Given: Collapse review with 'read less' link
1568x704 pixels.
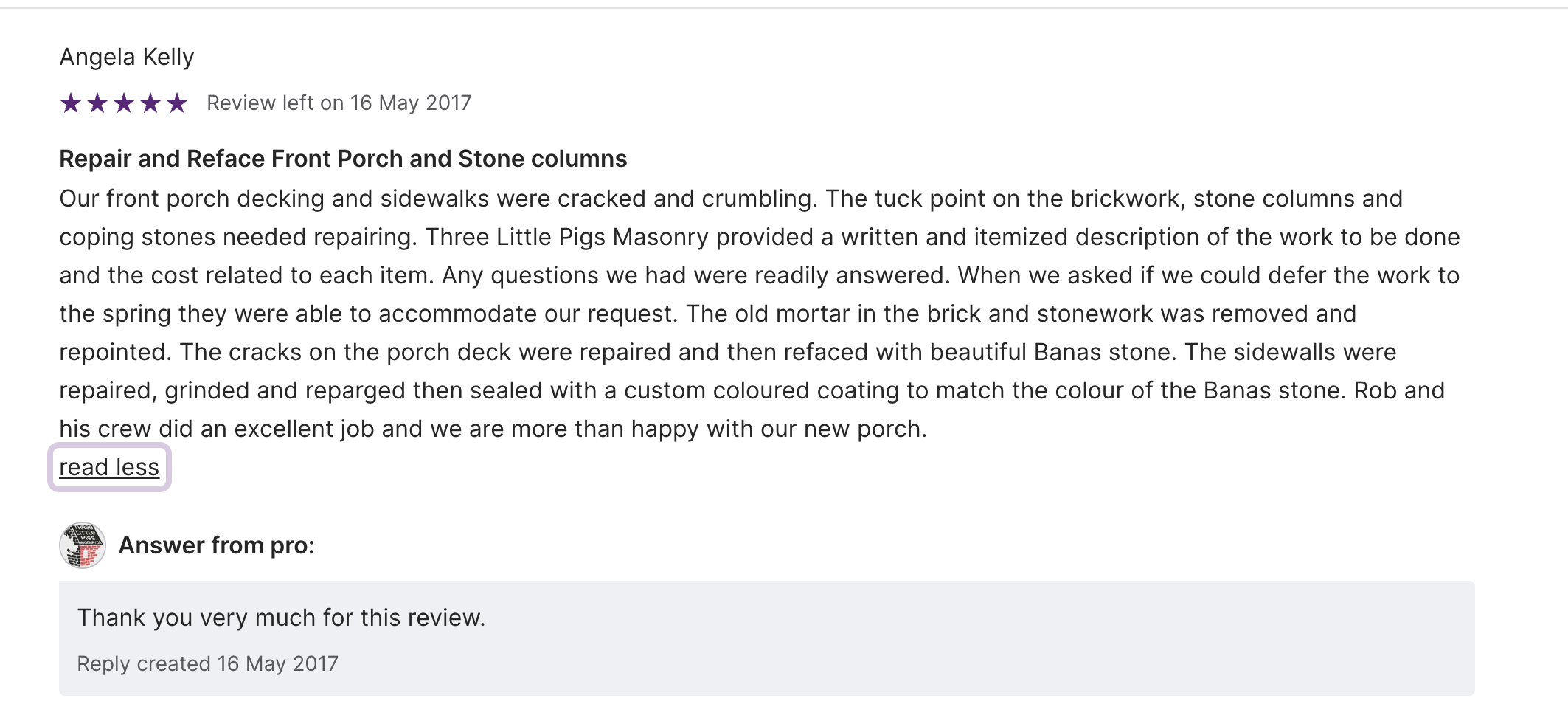Looking at the screenshot, I should [x=109, y=467].
